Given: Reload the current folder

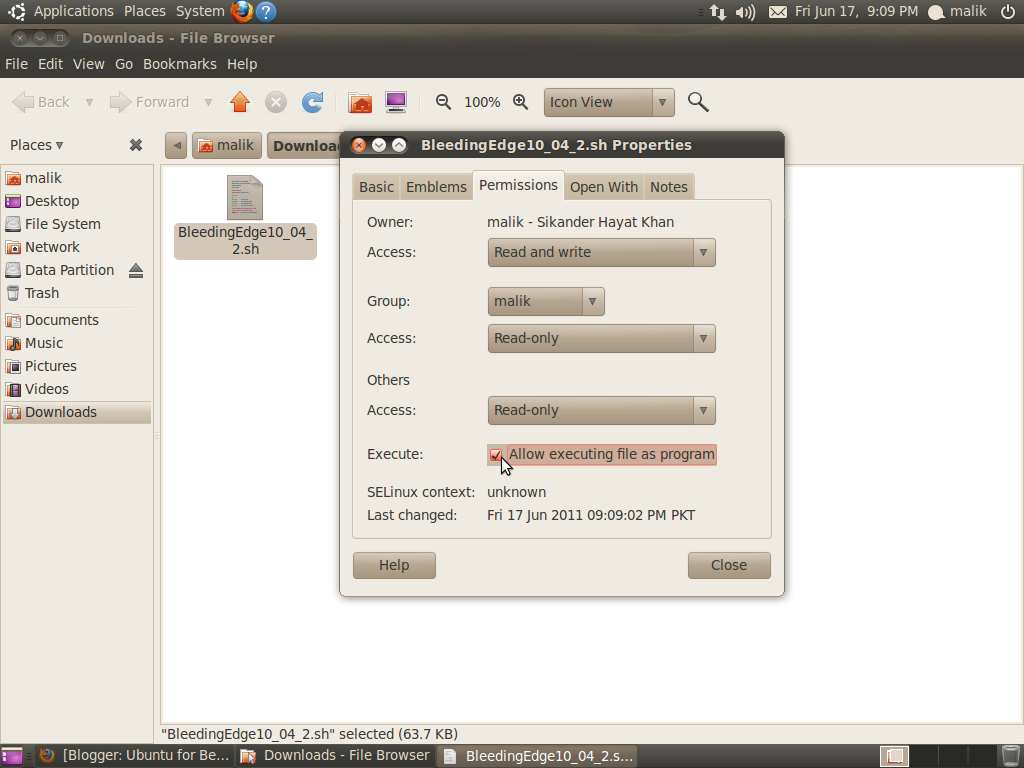Looking at the screenshot, I should tap(312, 102).
